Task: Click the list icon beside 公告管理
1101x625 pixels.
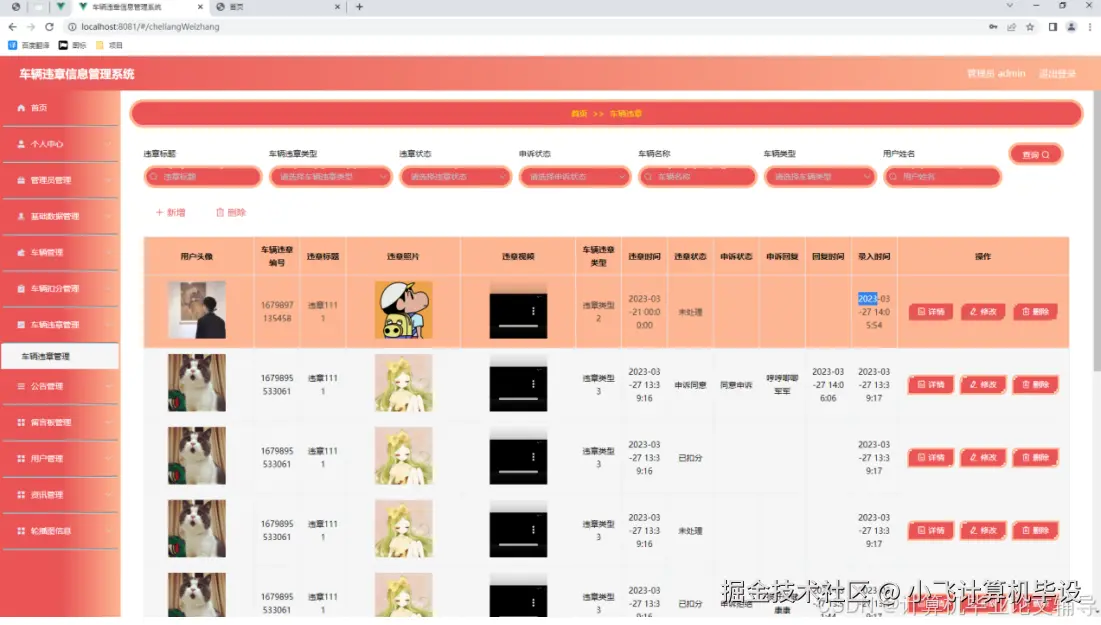Action: point(21,386)
